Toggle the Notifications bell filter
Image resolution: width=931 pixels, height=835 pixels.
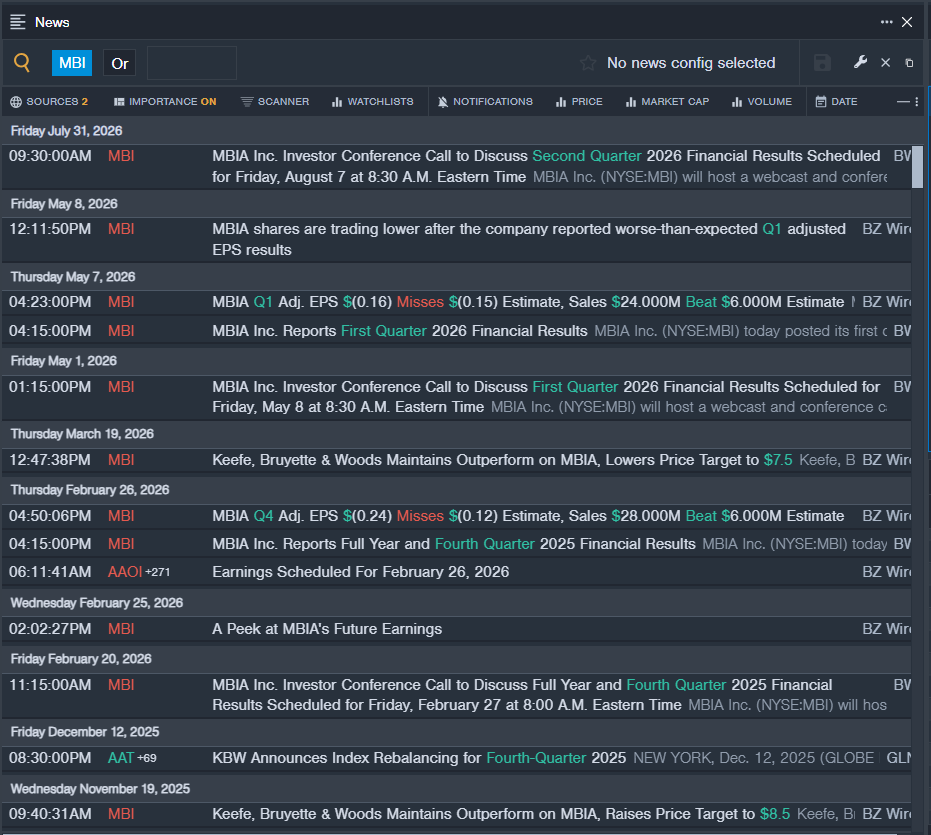click(485, 102)
